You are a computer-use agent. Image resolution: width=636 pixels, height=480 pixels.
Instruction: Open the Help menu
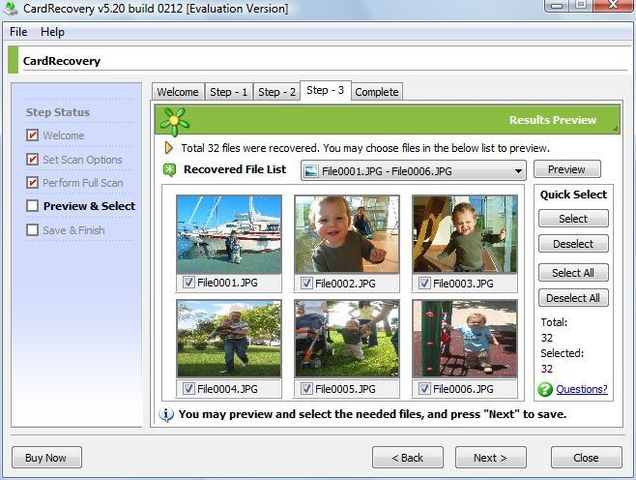(52, 32)
